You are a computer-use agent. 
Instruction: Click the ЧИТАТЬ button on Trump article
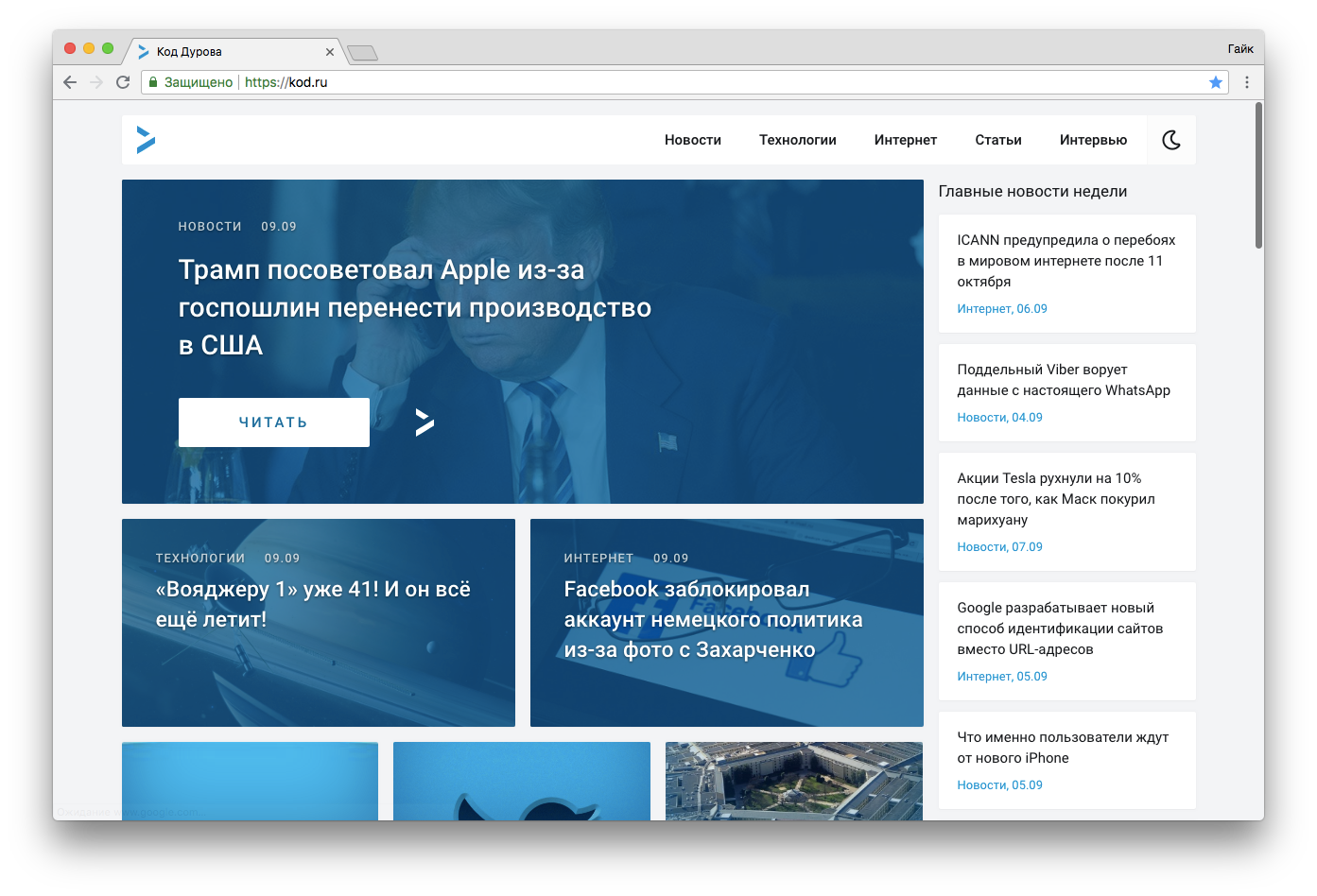(274, 422)
